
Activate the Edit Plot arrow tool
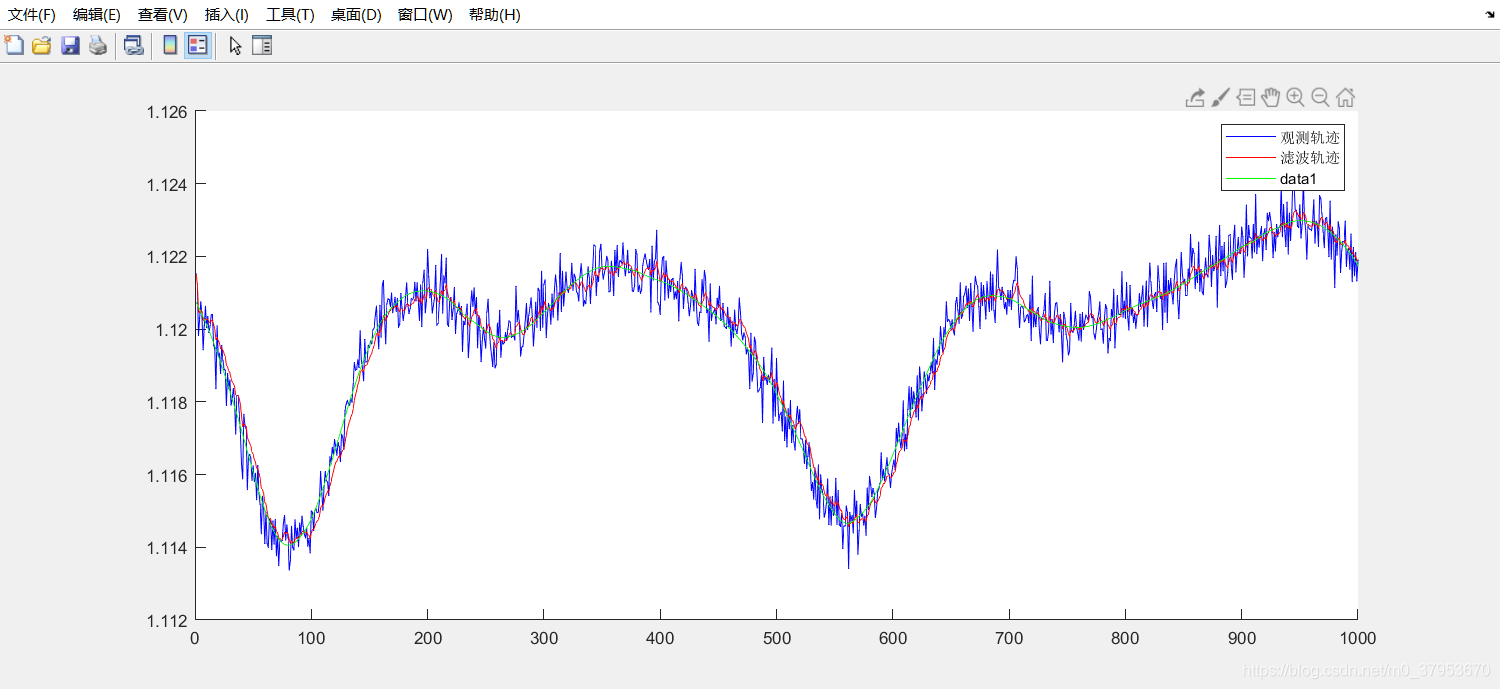[x=235, y=45]
